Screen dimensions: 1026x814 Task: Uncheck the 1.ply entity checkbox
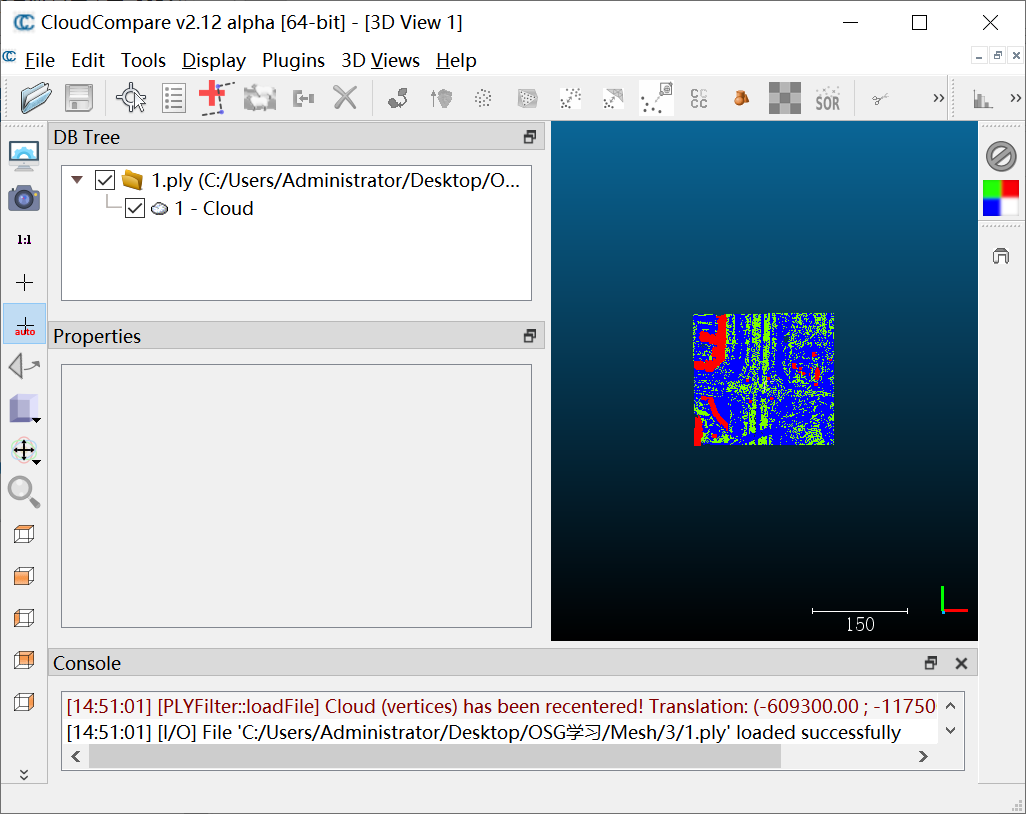coord(104,180)
